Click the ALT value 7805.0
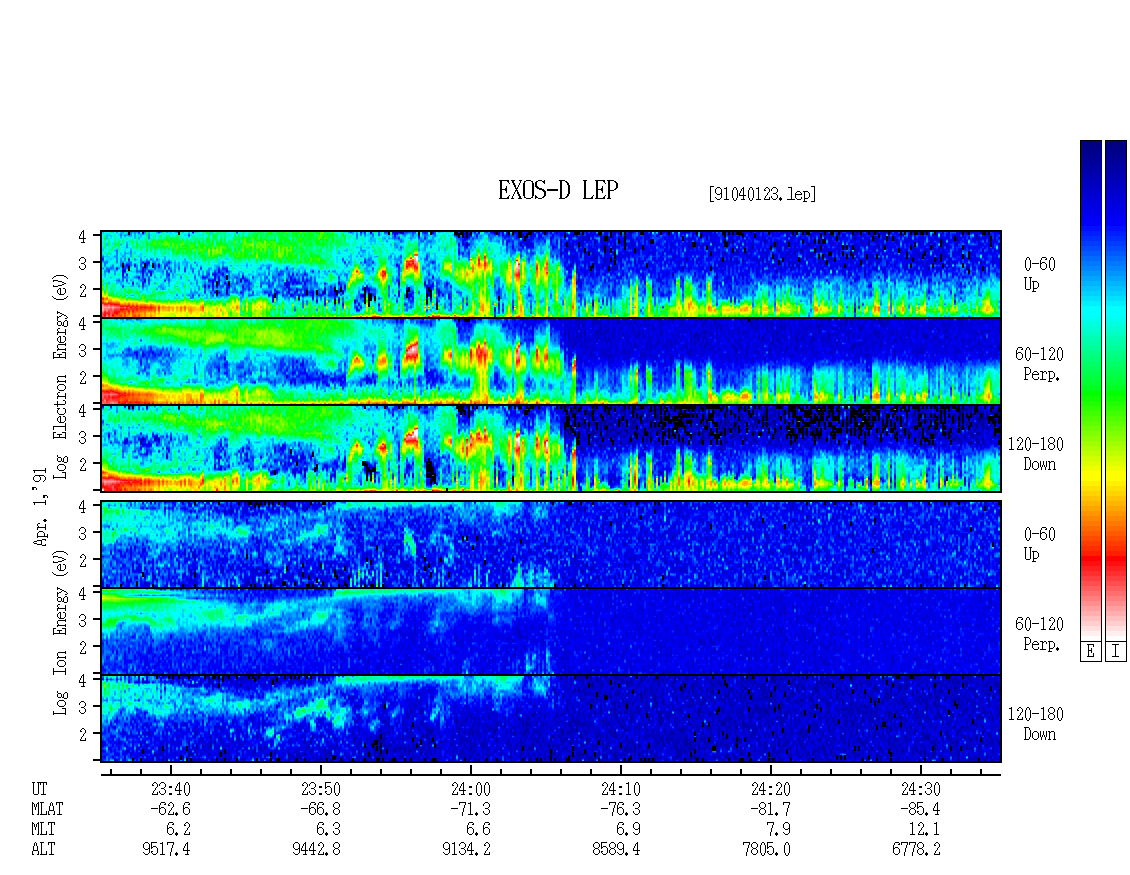The image size is (1130, 875). (x=766, y=849)
